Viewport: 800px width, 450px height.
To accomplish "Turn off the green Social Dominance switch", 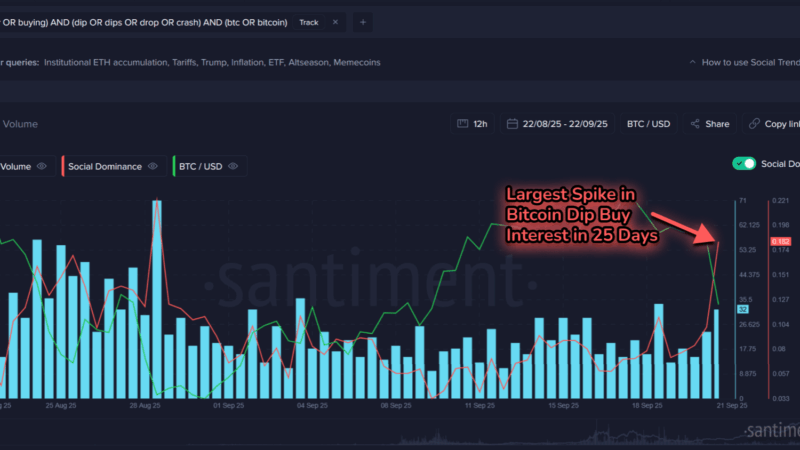I will pyautogui.click(x=744, y=163).
